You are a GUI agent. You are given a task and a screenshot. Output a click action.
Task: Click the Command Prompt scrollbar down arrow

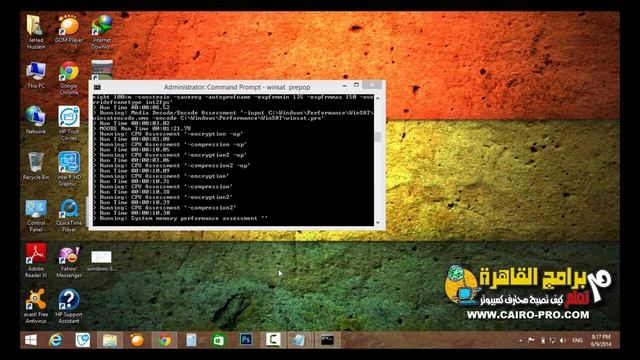click(x=378, y=222)
